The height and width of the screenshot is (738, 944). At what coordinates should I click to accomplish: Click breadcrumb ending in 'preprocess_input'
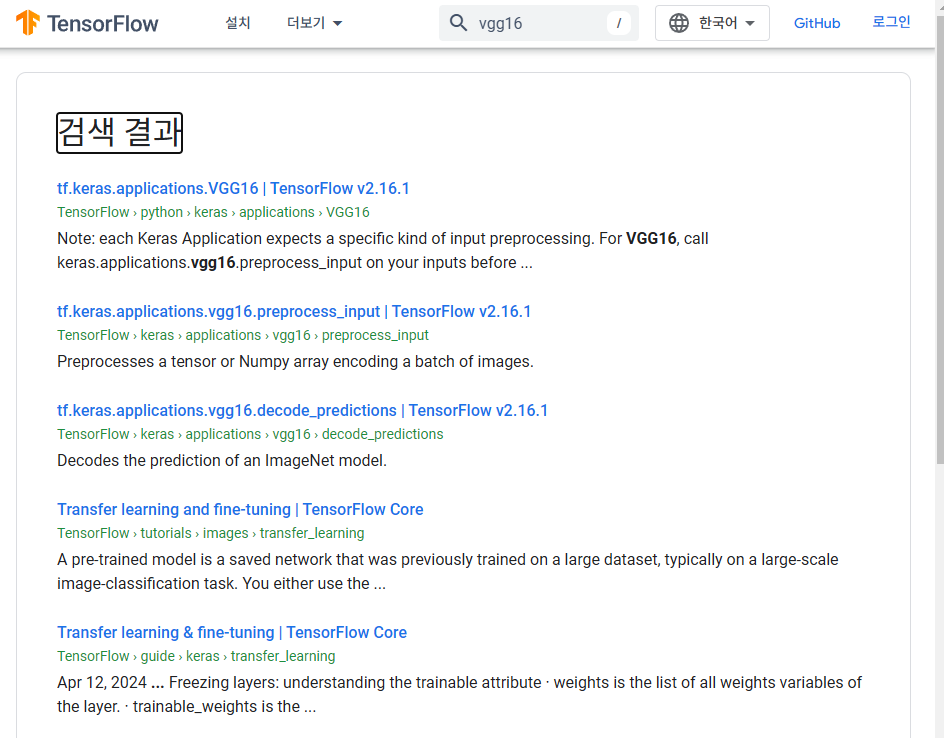click(243, 335)
